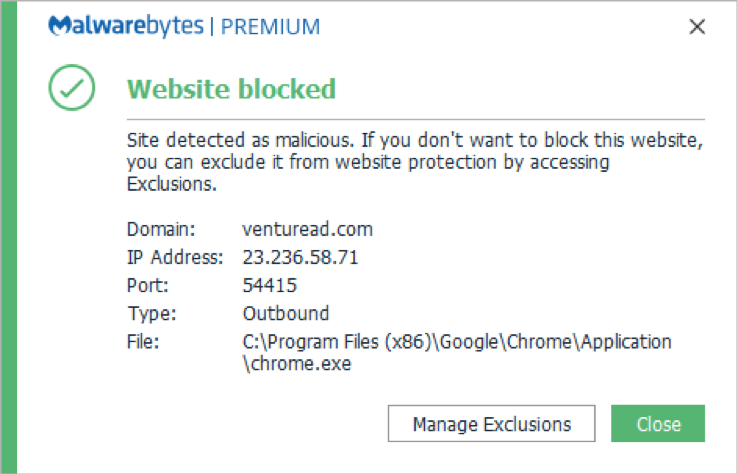Click the chrome.exe file path text
Viewport: 737px width, 474px height.
coord(457,353)
